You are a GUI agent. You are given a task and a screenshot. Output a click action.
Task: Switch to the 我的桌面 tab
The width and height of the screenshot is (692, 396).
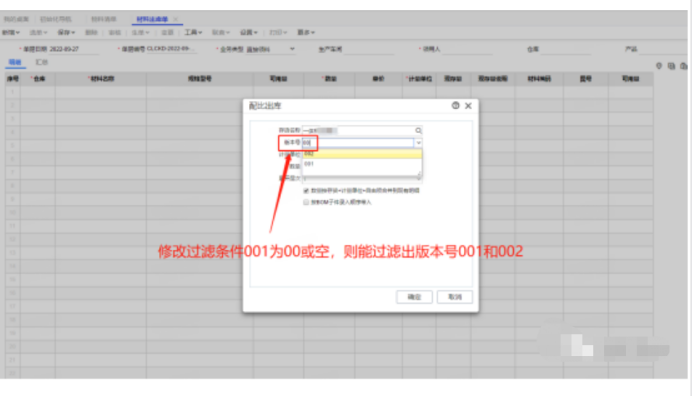pyautogui.click(x=16, y=19)
